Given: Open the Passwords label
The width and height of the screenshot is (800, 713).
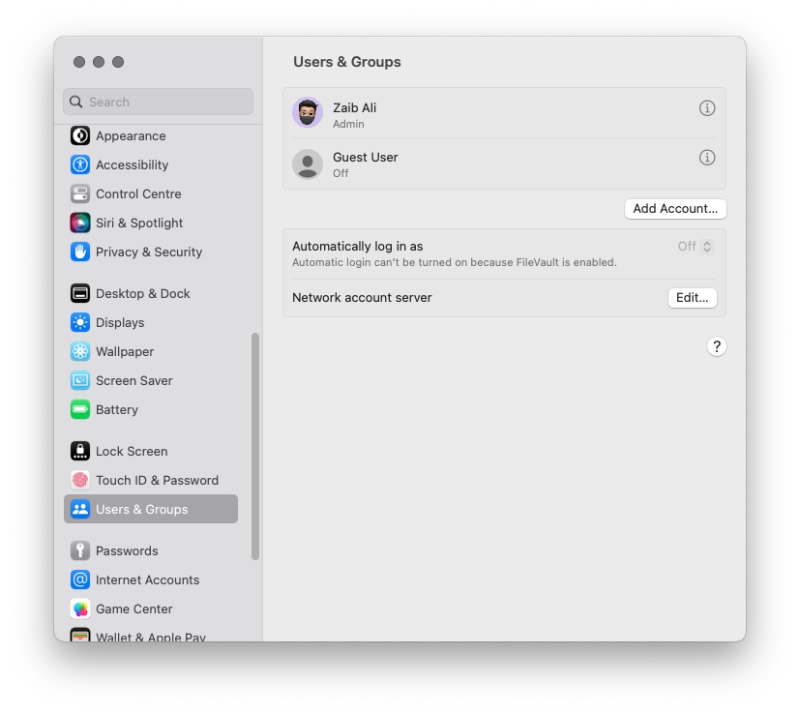Looking at the screenshot, I should click(x=127, y=551).
